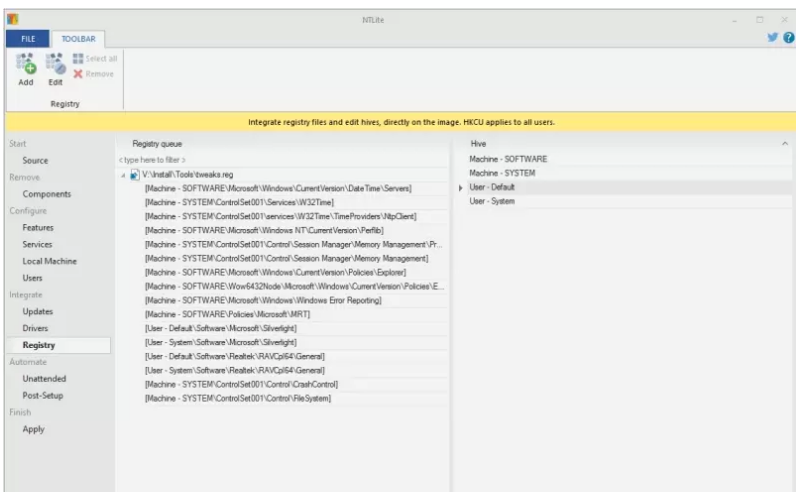Collapse the tweaks.reg tree node
803x492 pixels.
[x=123, y=176]
